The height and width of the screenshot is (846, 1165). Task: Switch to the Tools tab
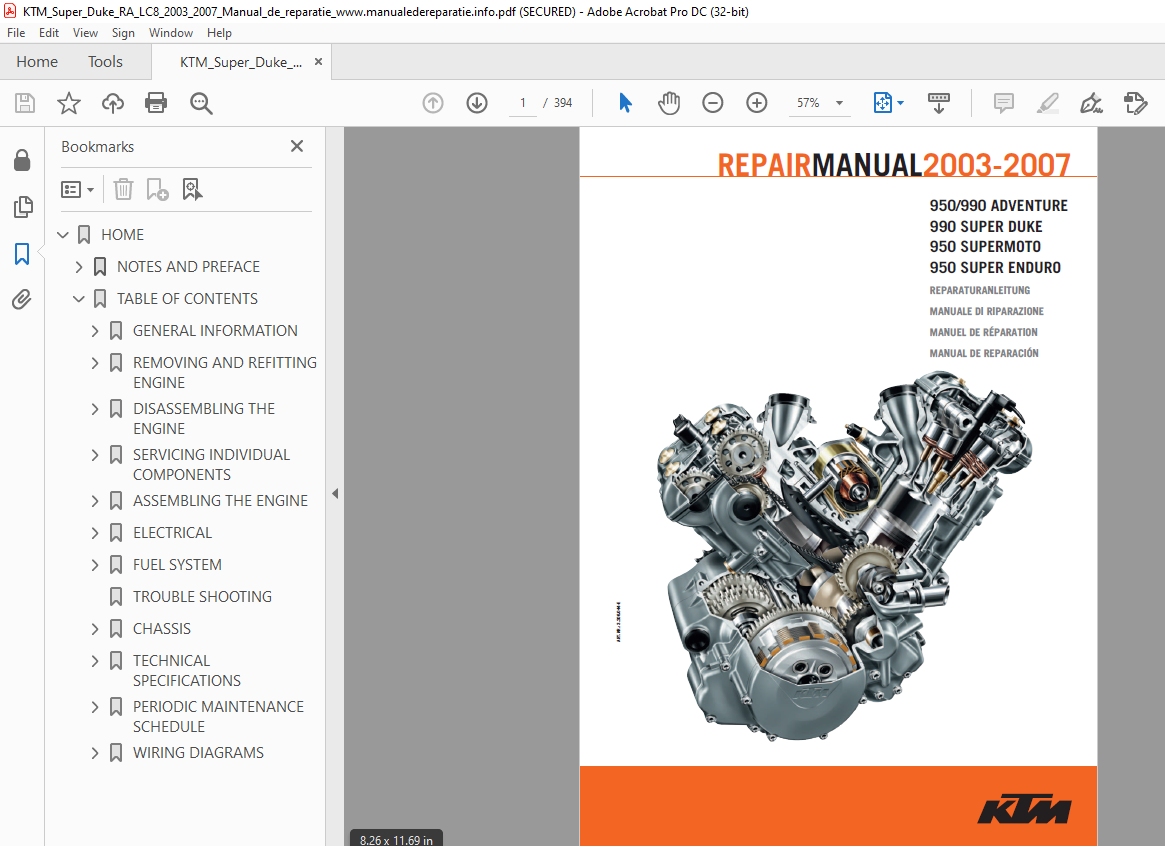105,62
